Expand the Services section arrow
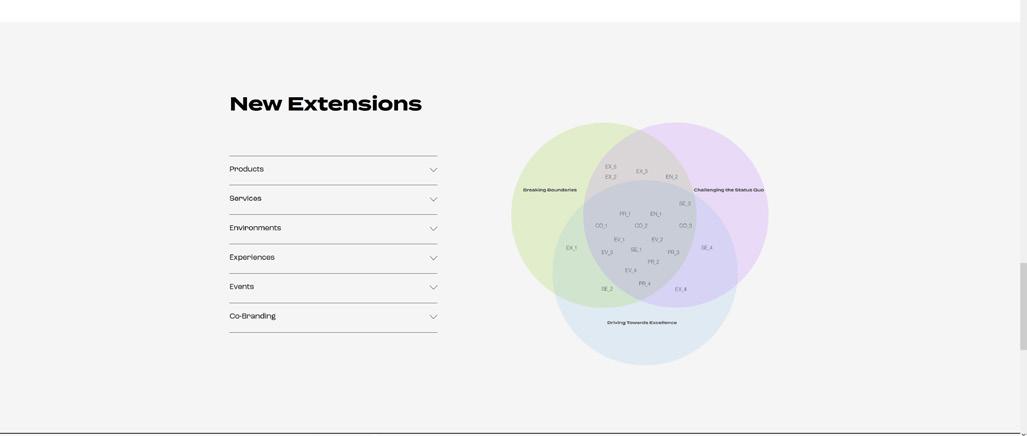The height and width of the screenshot is (436, 1027). point(433,199)
